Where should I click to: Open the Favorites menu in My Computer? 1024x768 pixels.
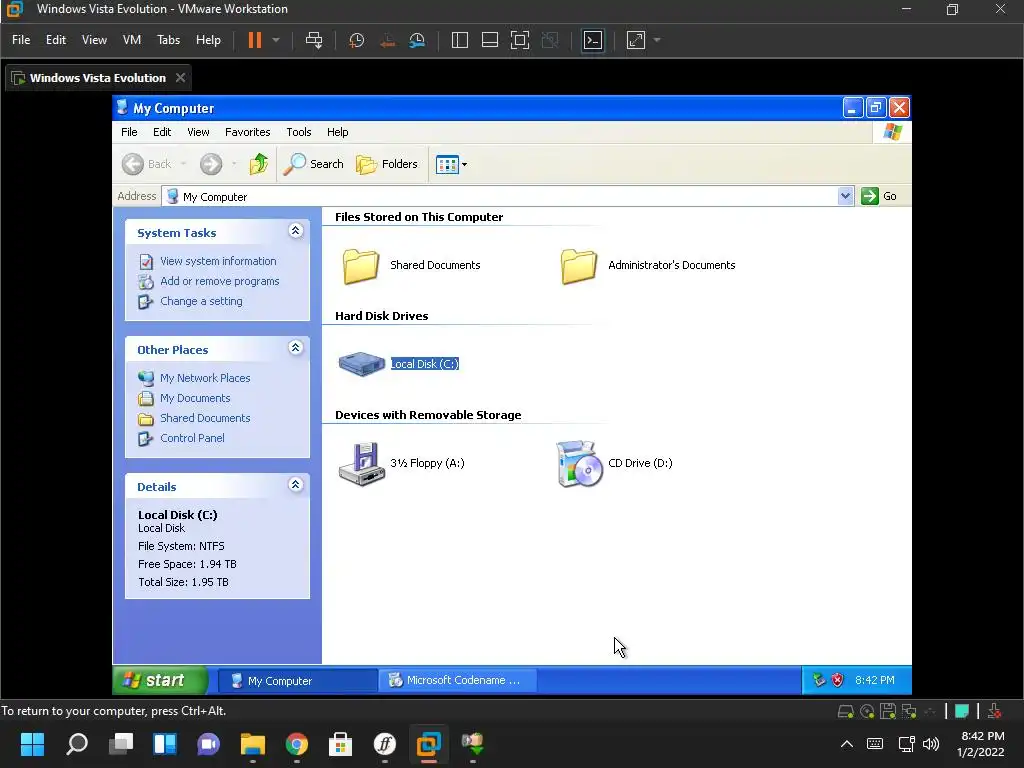point(248,132)
